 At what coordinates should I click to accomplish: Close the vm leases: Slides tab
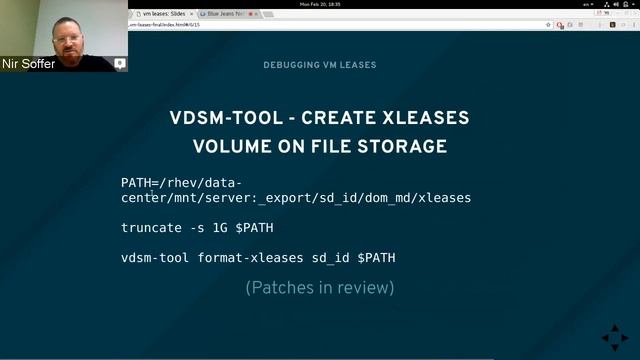[x=191, y=14]
